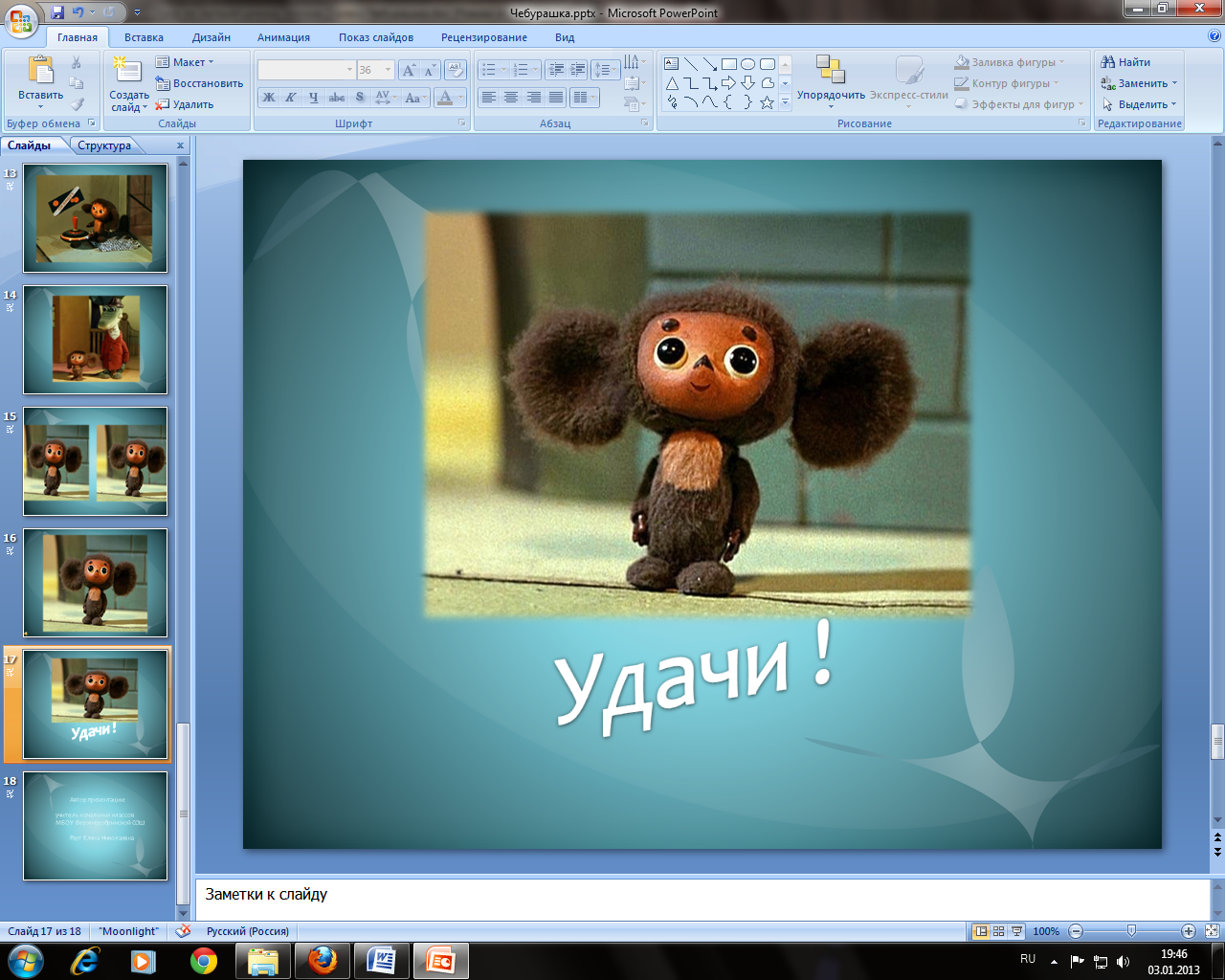Fit slide to current window
The height and width of the screenshot is (980, 1225).
pos(1212,931)
